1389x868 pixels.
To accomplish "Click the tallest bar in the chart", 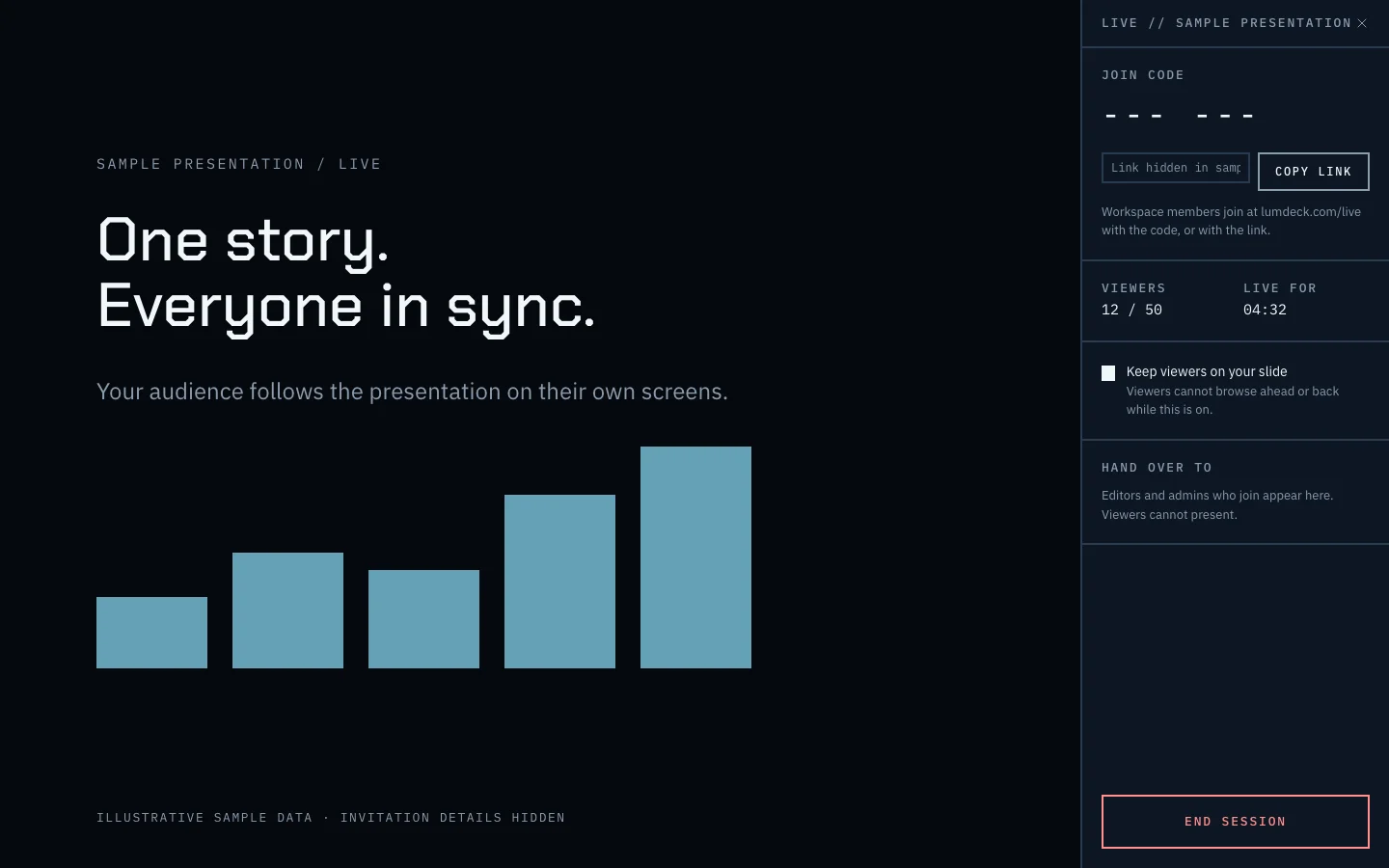I will coord(695,557).
